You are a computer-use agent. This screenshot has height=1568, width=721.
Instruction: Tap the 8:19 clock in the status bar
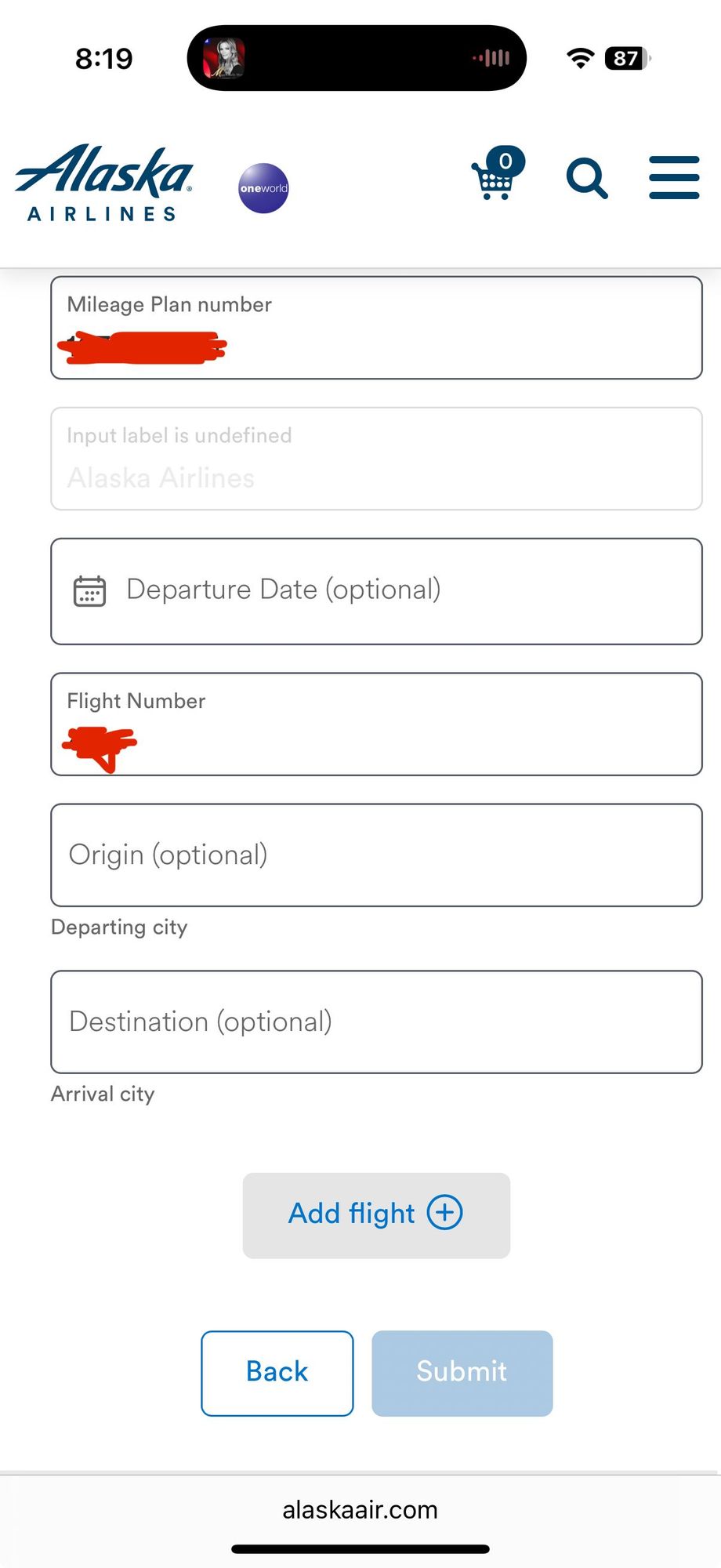(x=104, y=59)
